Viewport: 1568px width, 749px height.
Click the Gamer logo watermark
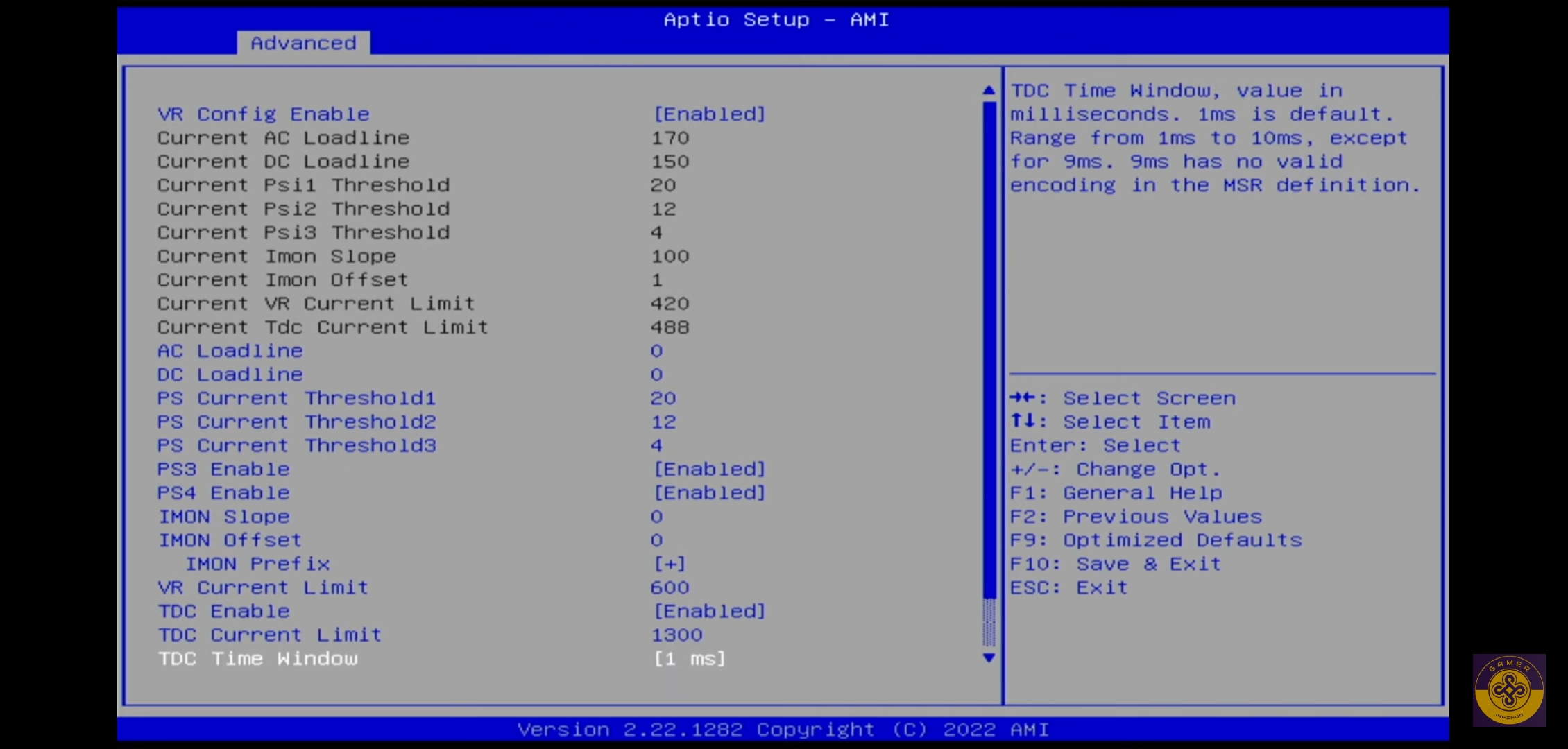tap(1509, 690)
